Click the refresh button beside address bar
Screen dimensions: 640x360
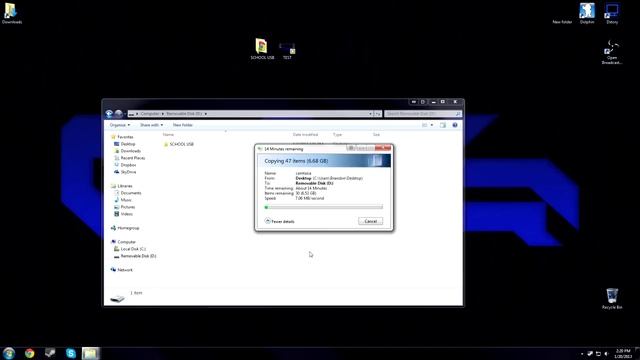[378, 114]
